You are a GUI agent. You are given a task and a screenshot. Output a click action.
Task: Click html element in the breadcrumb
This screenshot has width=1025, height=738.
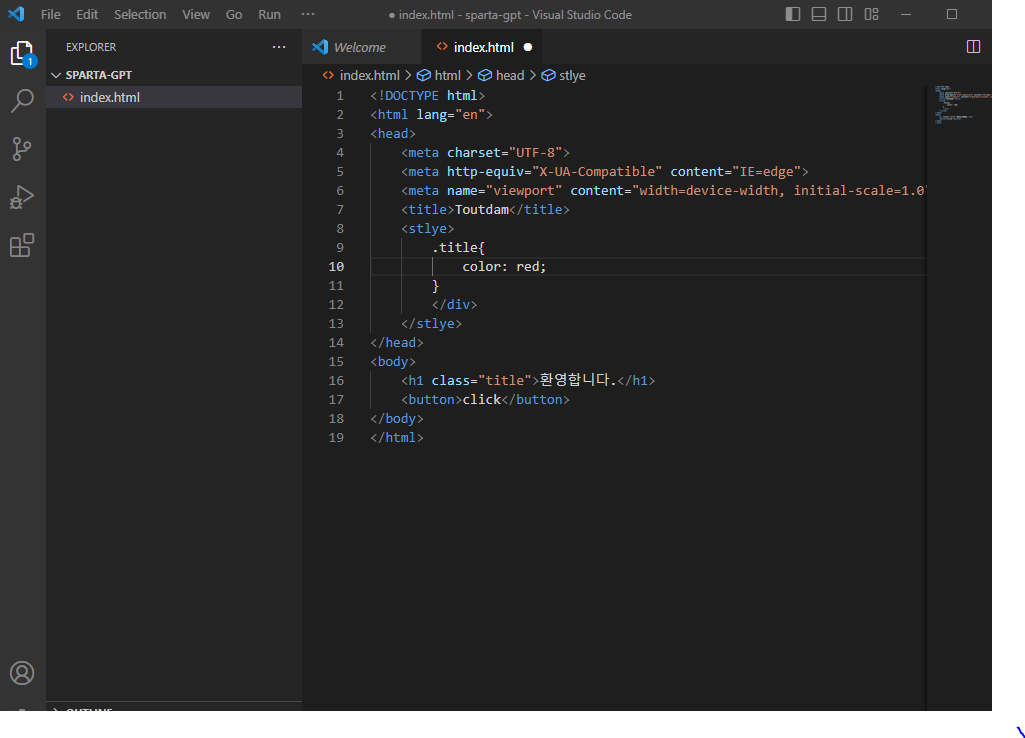(447, 75)
